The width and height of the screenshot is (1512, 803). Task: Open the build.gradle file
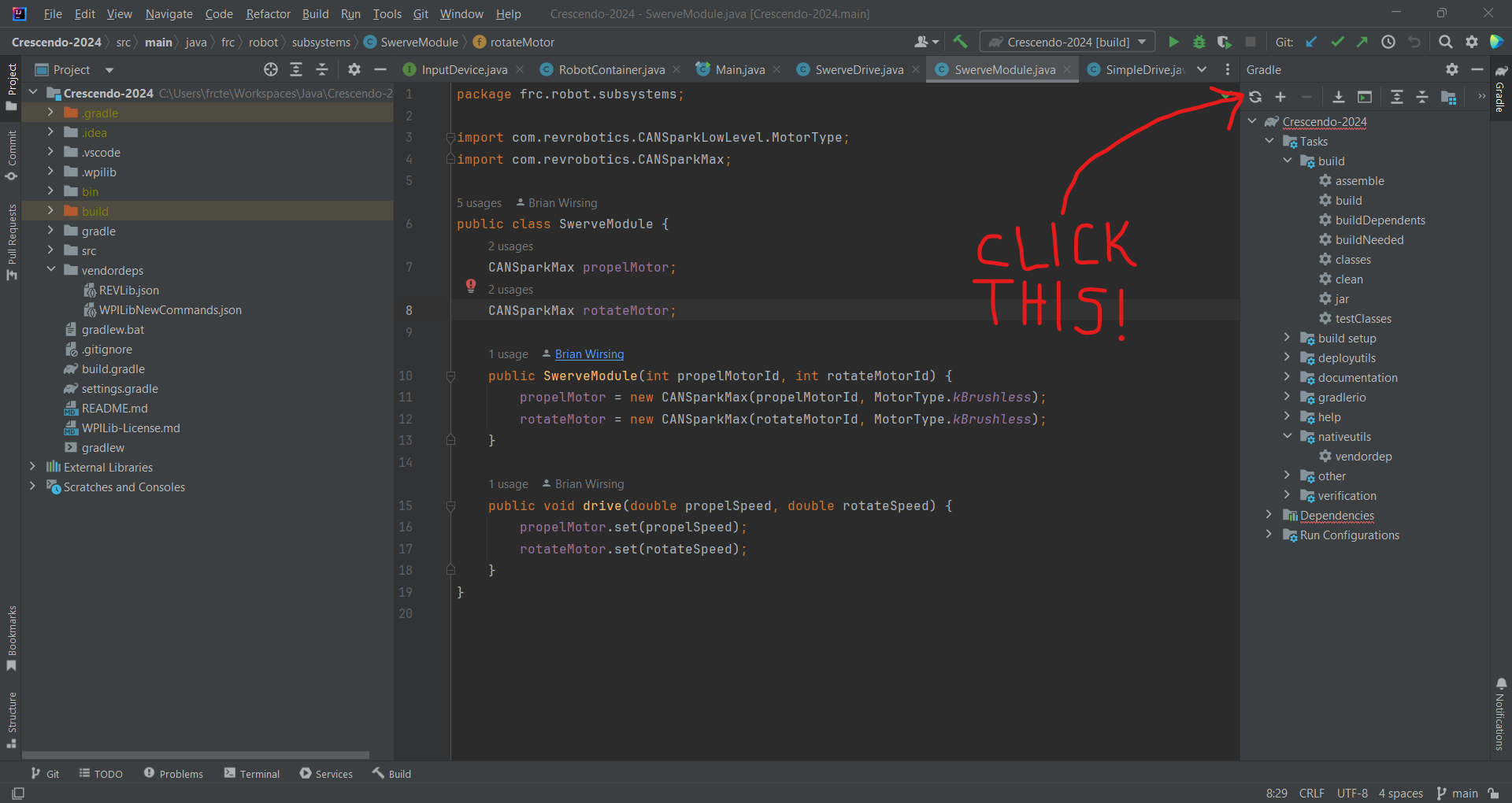pos(113,368)
